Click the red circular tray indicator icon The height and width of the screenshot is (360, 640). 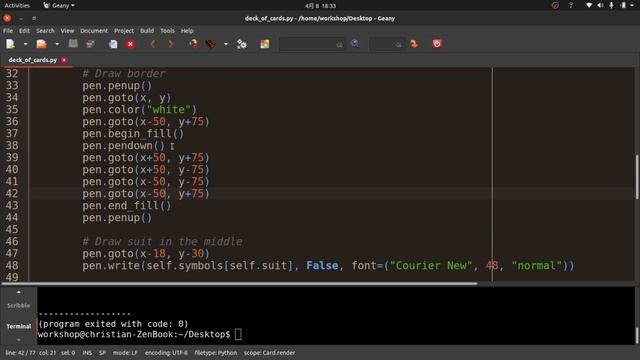[x=555, y=5]
